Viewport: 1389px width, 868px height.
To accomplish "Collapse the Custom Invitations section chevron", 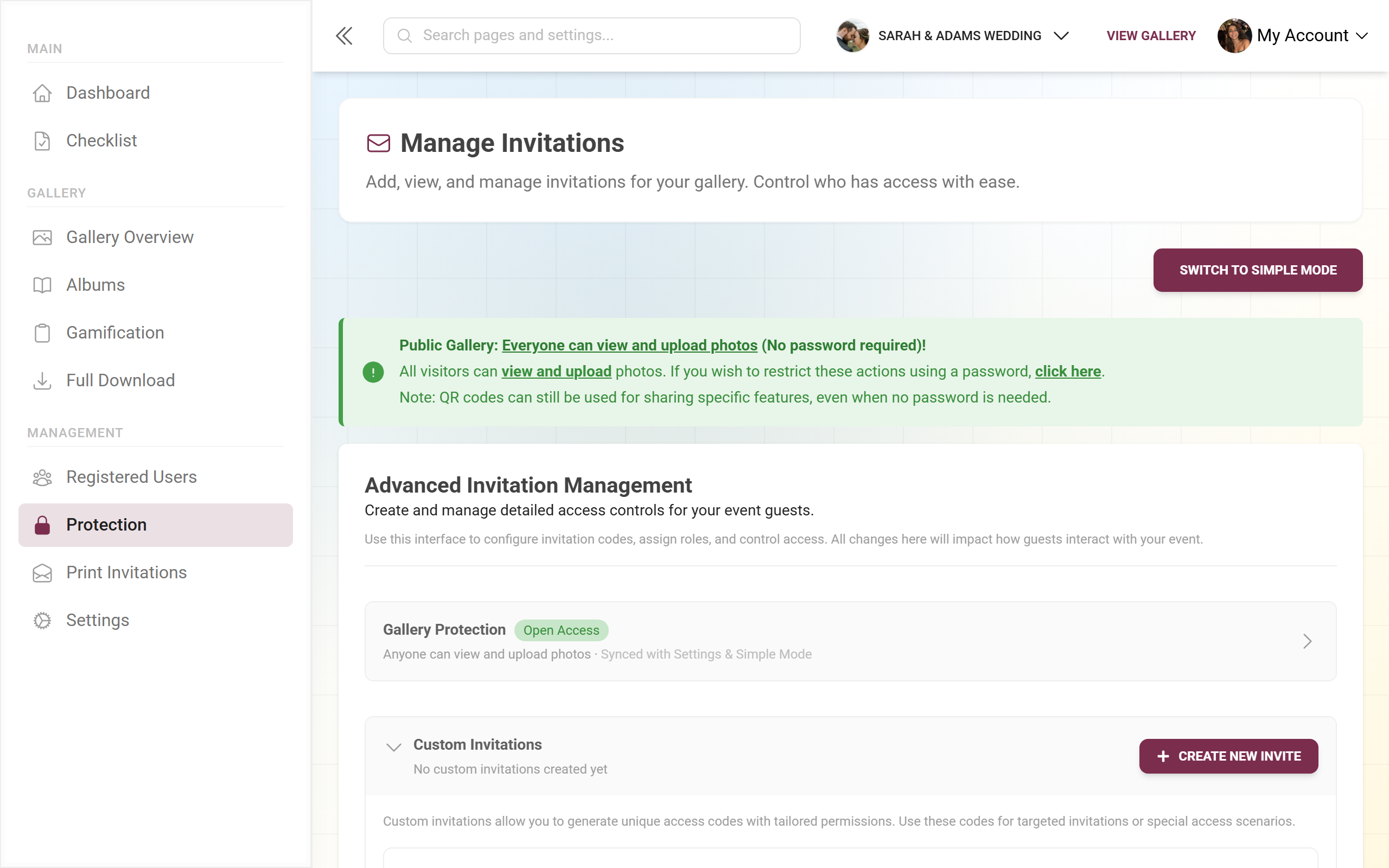I will (393, 748).
